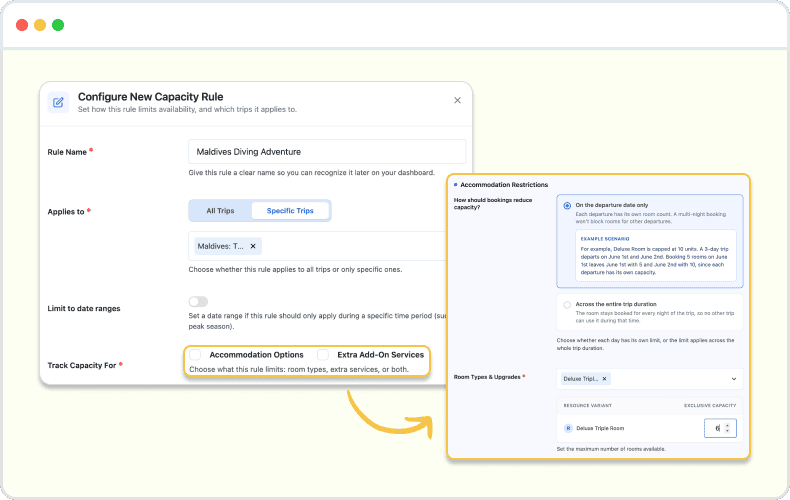790x500 pixels.
Task: Expand the Room Types & Upgrades dropdown
Action: [734, 379]
